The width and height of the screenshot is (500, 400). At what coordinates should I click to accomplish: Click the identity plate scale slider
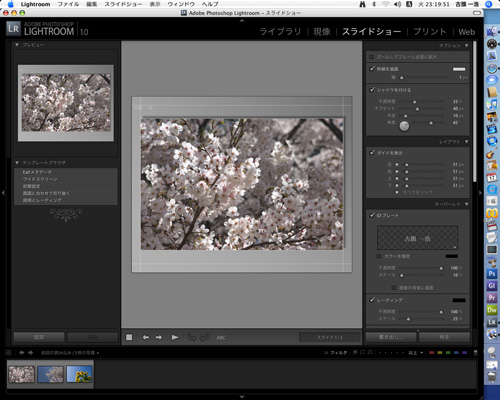coord(402,275)
